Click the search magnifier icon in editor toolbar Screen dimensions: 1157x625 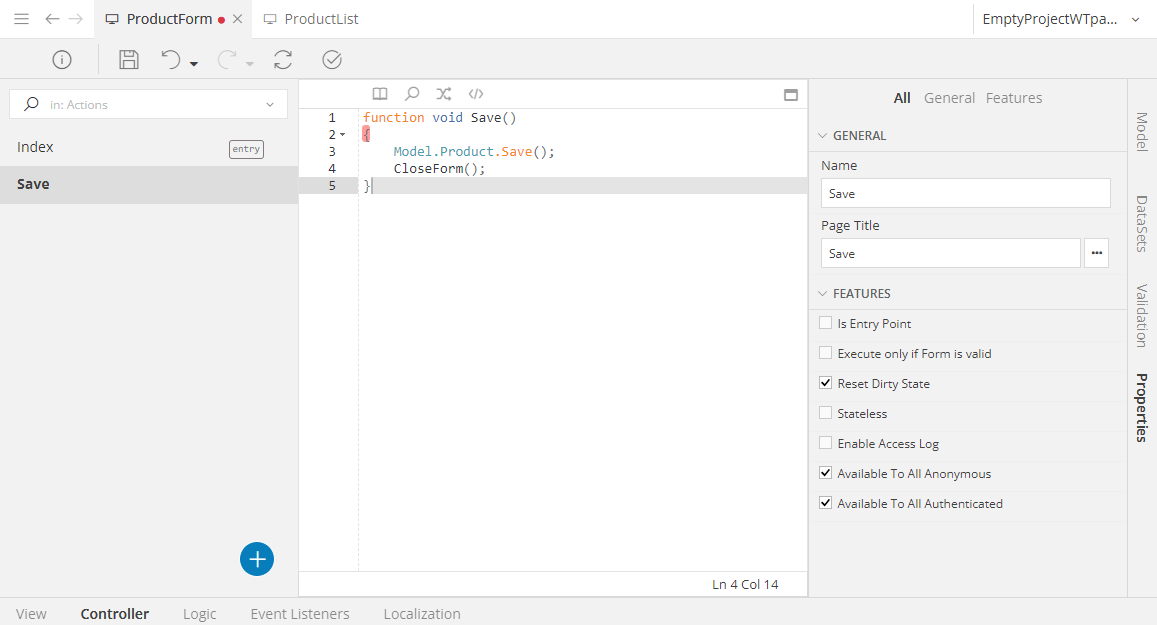[412, 94]
